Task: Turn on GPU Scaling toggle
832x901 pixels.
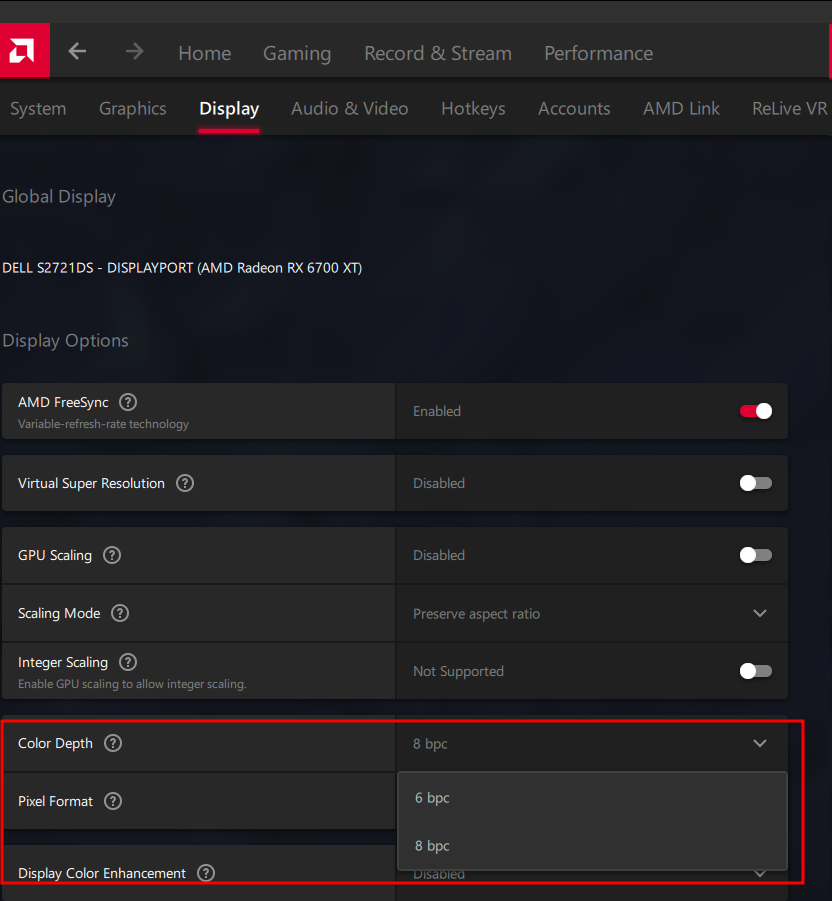Action: [756, 556]
